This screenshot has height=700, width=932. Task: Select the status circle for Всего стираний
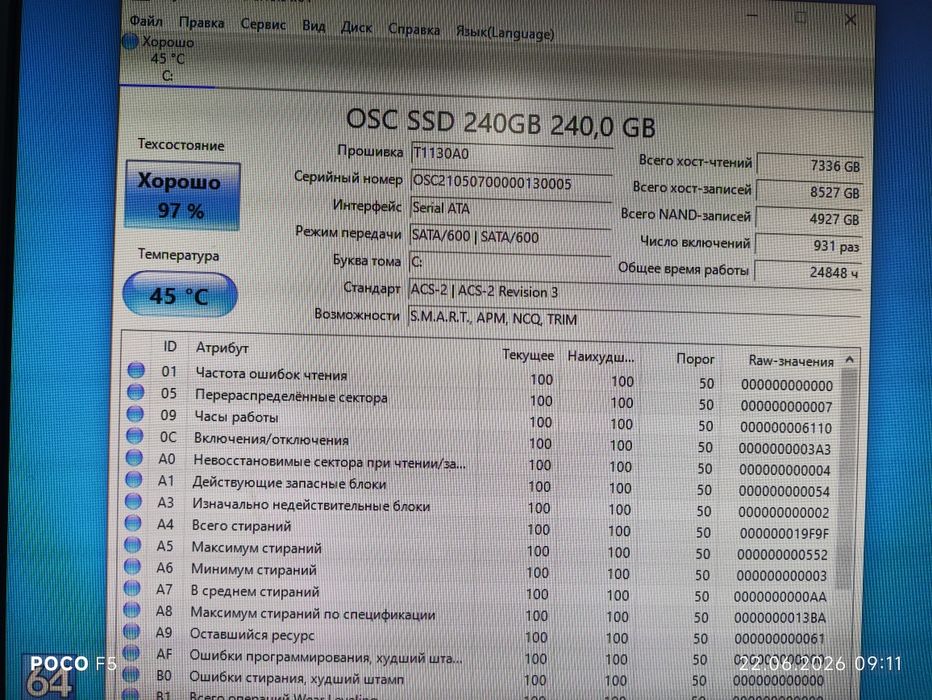pyautogui.click(x=133, y=523)
